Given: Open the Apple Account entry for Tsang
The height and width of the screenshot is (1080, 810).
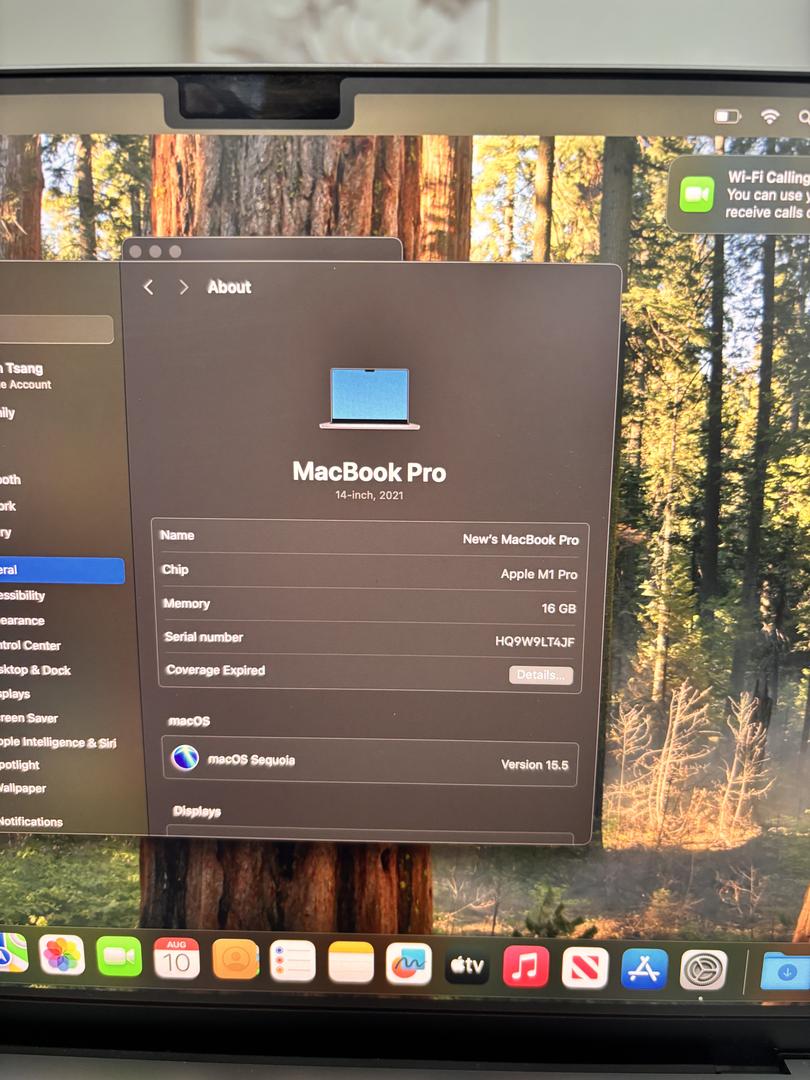Looking at the screenshot, I should [x=26, y=376].
